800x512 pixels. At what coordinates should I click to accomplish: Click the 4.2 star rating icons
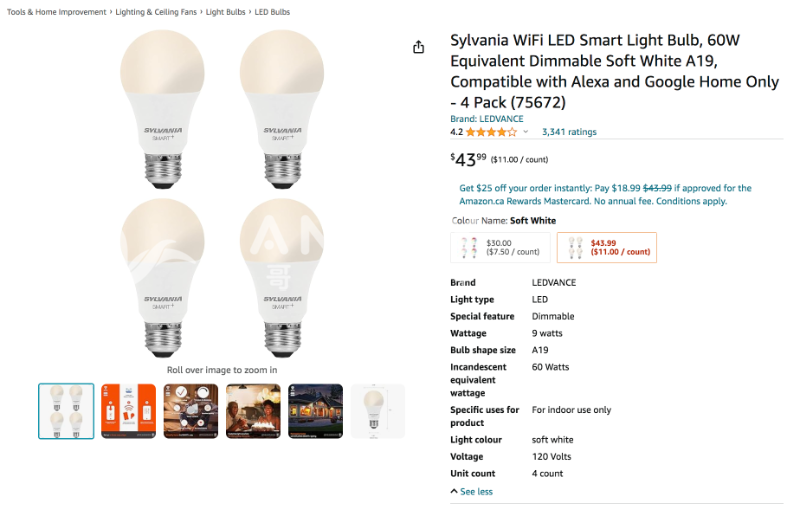(490, 132)
